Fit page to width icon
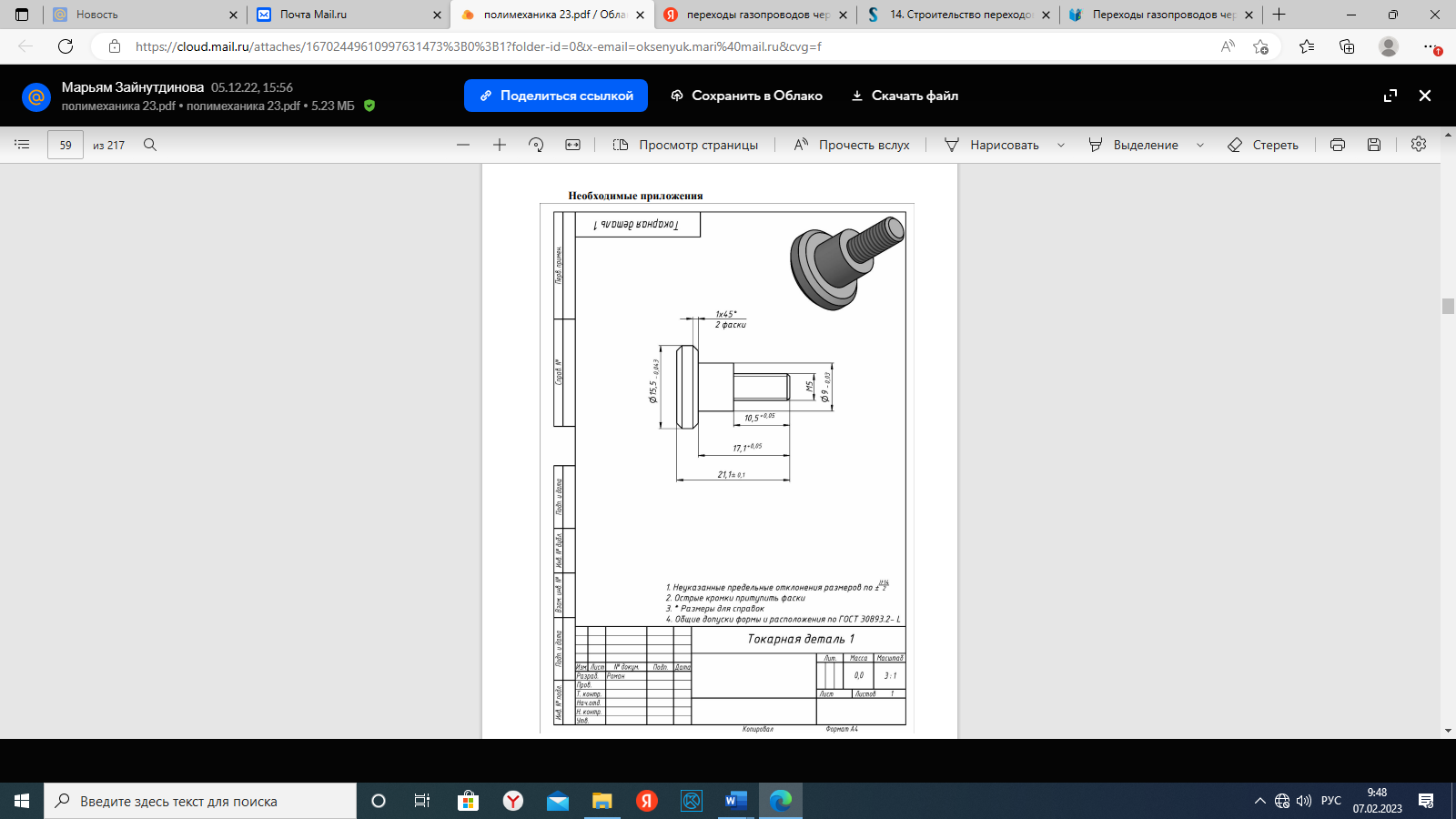Viewport: 1456px width, 819px height. point(573,145)
